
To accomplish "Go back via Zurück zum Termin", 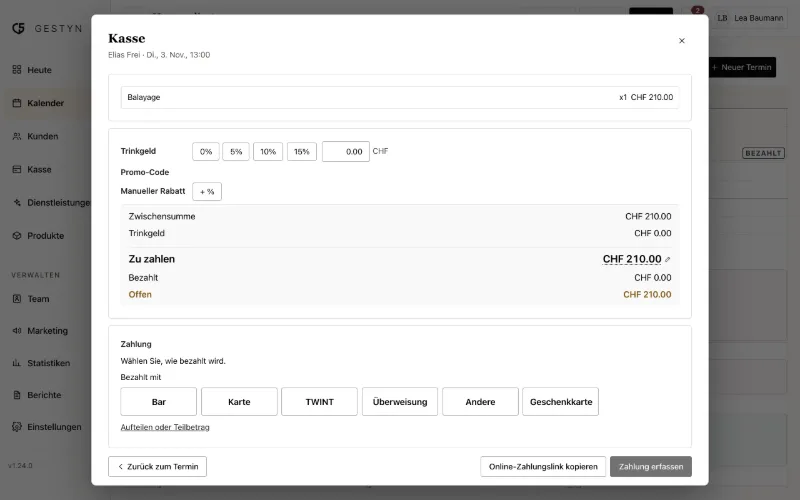I will (x=157, y=466).
